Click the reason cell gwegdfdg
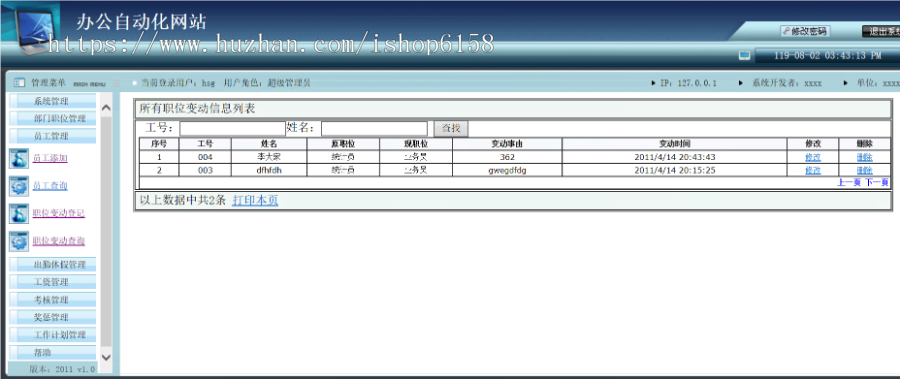This screenshot has height=379, width=900. 507,171
